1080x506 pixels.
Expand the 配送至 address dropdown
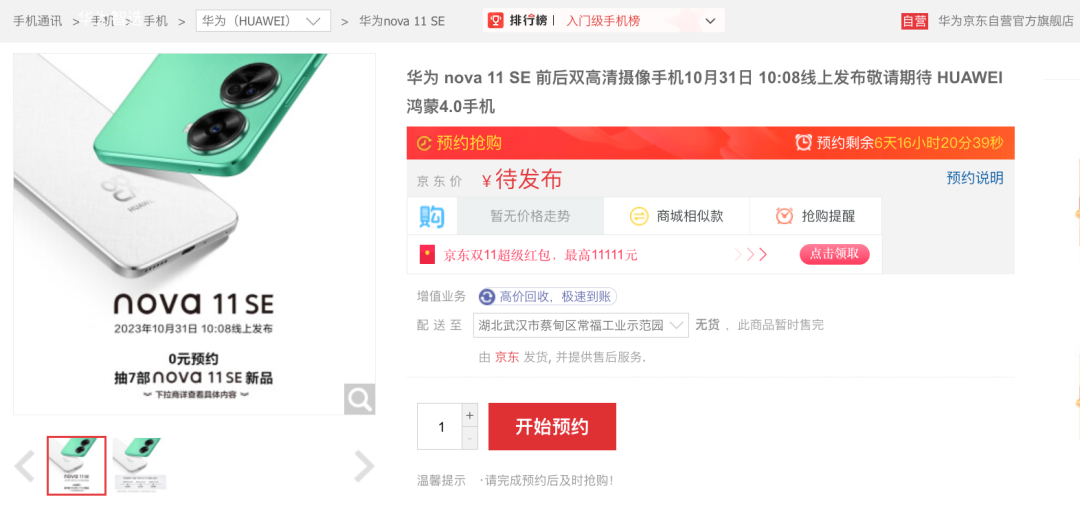[x=581, y=325]
